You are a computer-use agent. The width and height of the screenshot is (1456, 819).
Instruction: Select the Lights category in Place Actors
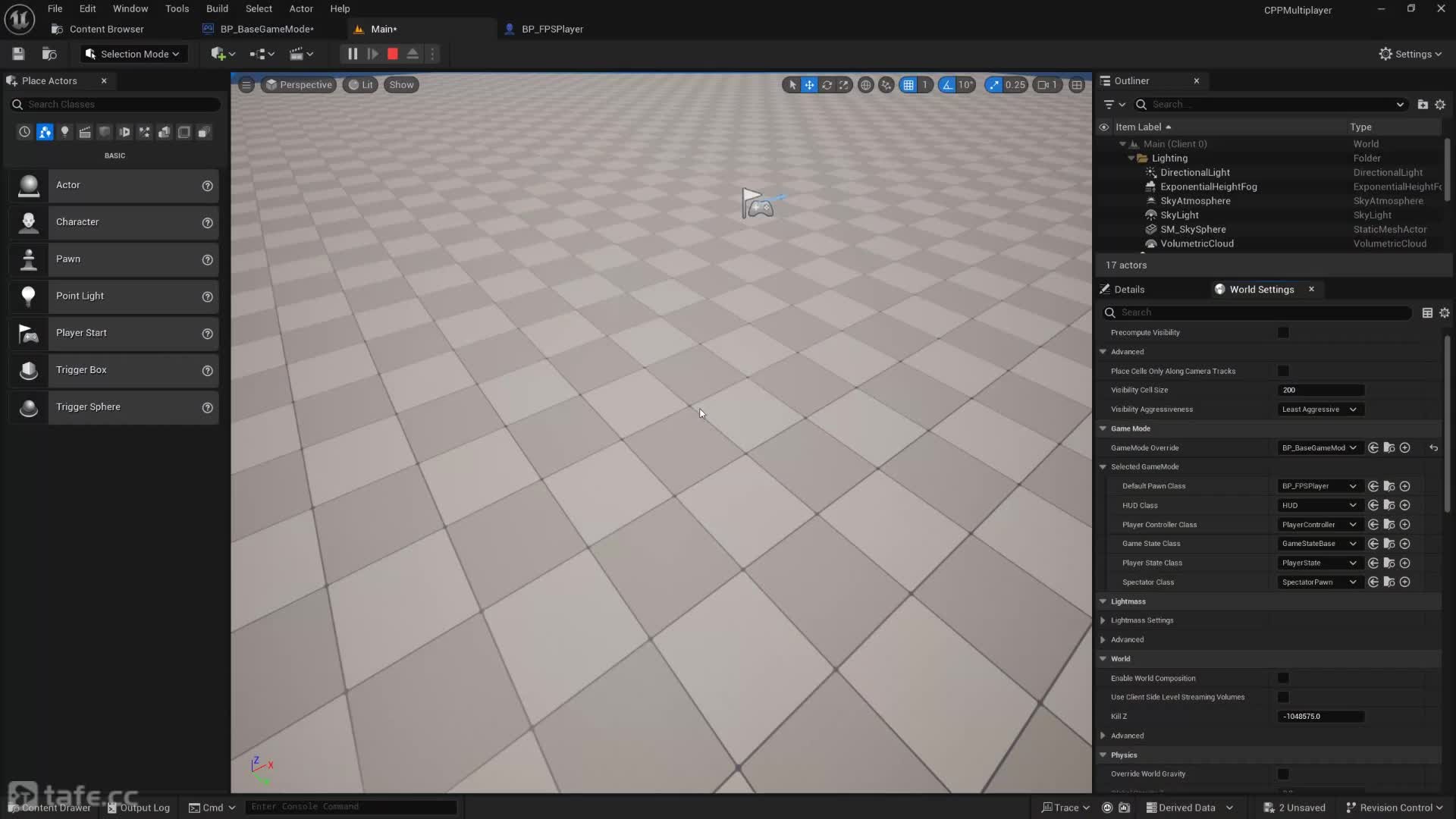65,132
